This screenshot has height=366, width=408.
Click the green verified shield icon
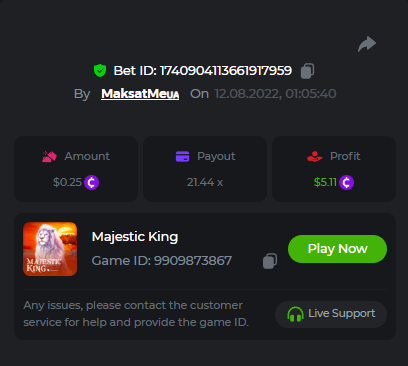coord(100,71)
